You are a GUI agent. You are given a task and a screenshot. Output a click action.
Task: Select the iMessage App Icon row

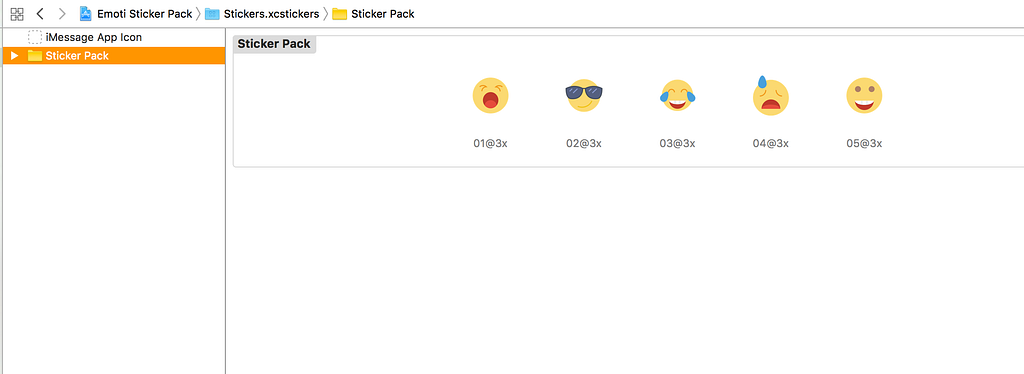[x=114, y=38]
